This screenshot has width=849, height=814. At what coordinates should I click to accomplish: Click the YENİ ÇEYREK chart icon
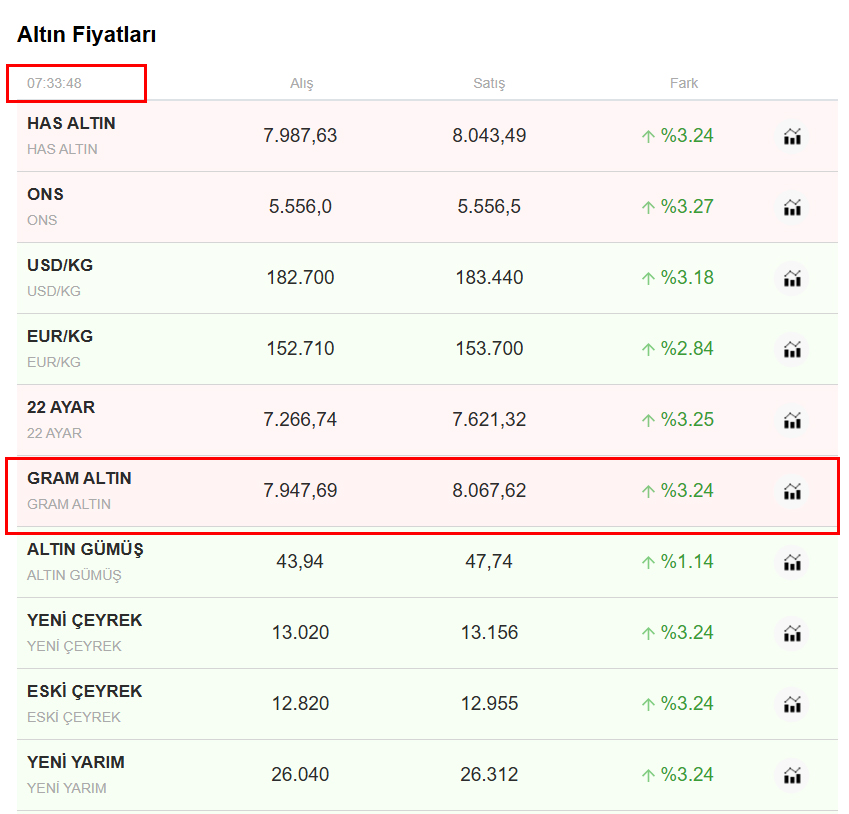[792, 634]
